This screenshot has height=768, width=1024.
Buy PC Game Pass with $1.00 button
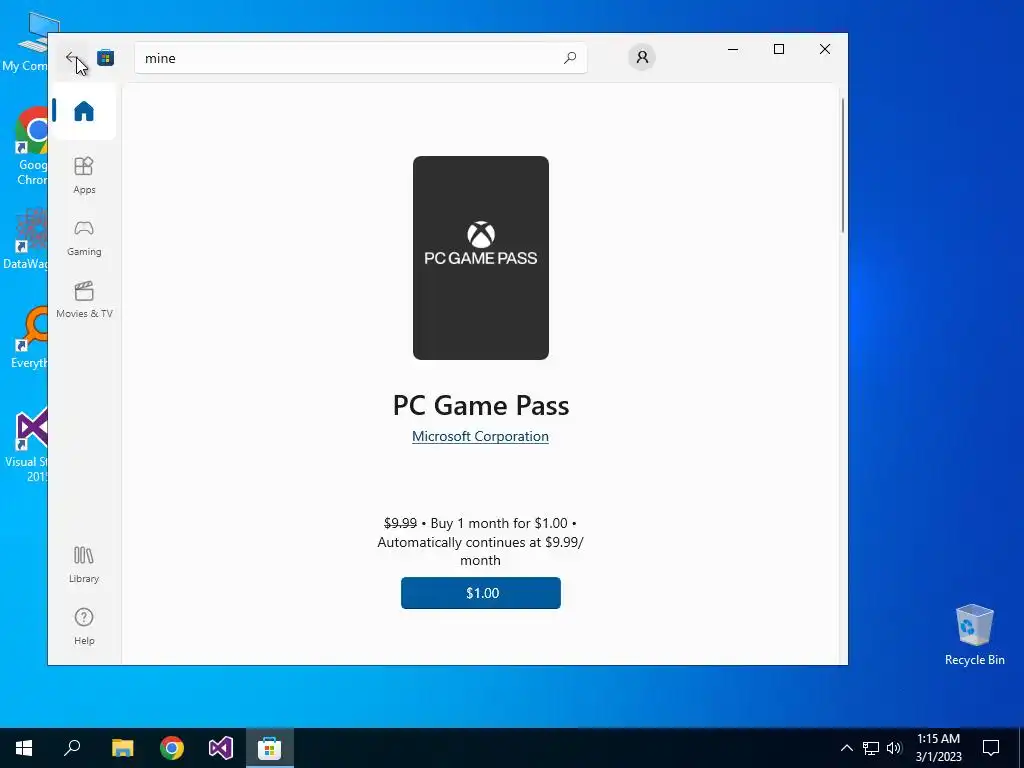coord(481,593)
